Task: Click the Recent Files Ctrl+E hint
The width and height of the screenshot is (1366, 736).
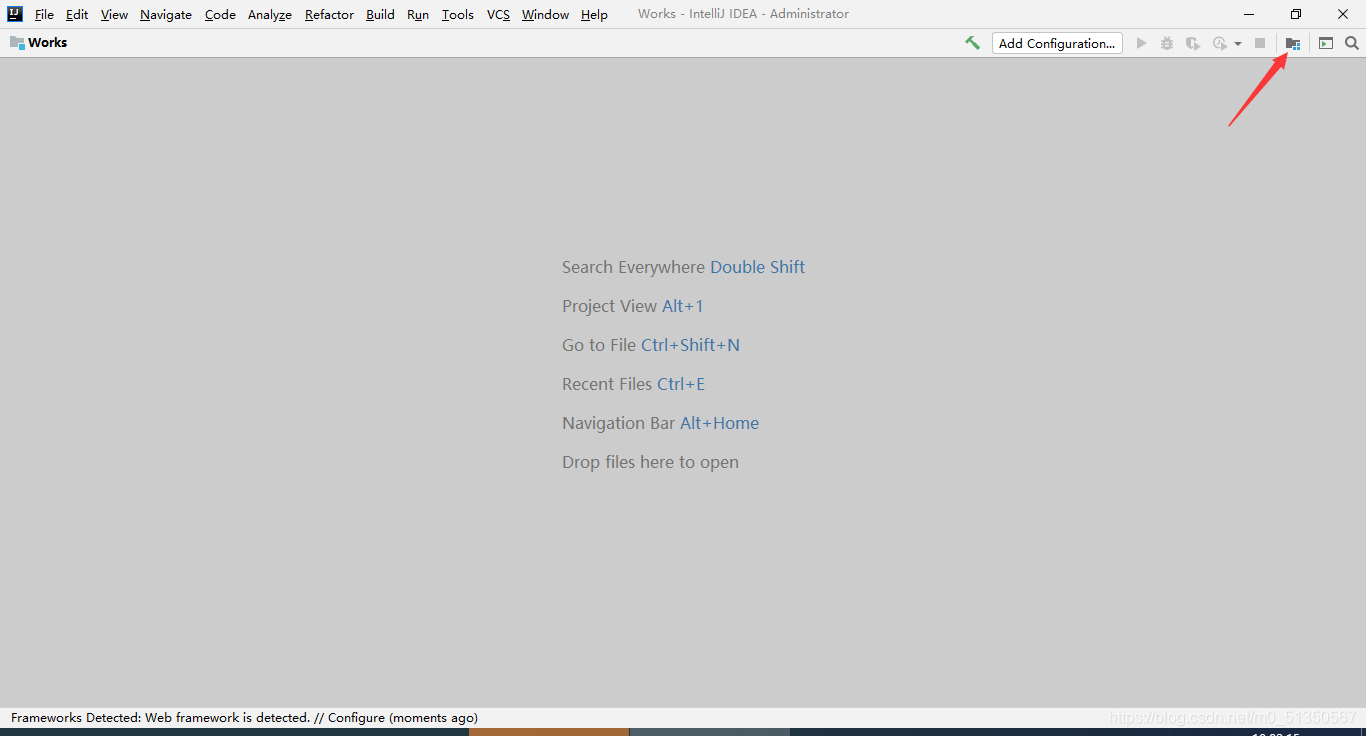Action: pyautogui.click(x=633, y=384)
